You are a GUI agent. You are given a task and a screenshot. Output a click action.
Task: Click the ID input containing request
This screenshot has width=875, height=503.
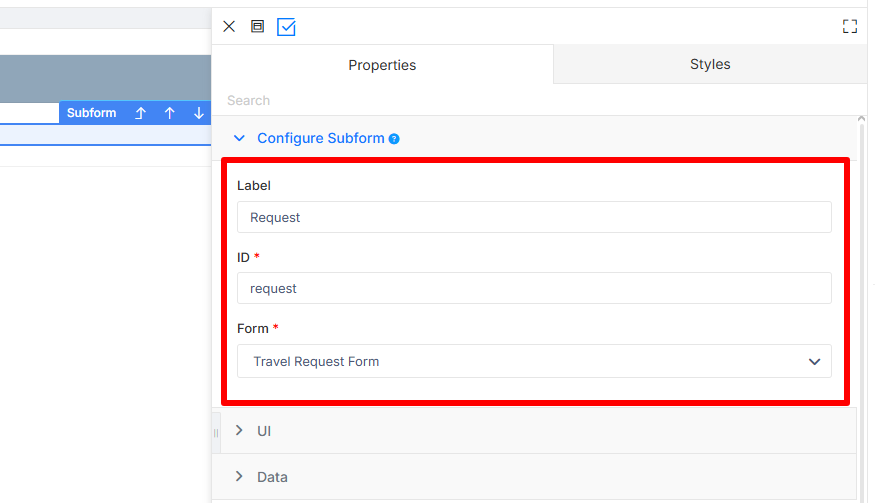coord(534,288)
